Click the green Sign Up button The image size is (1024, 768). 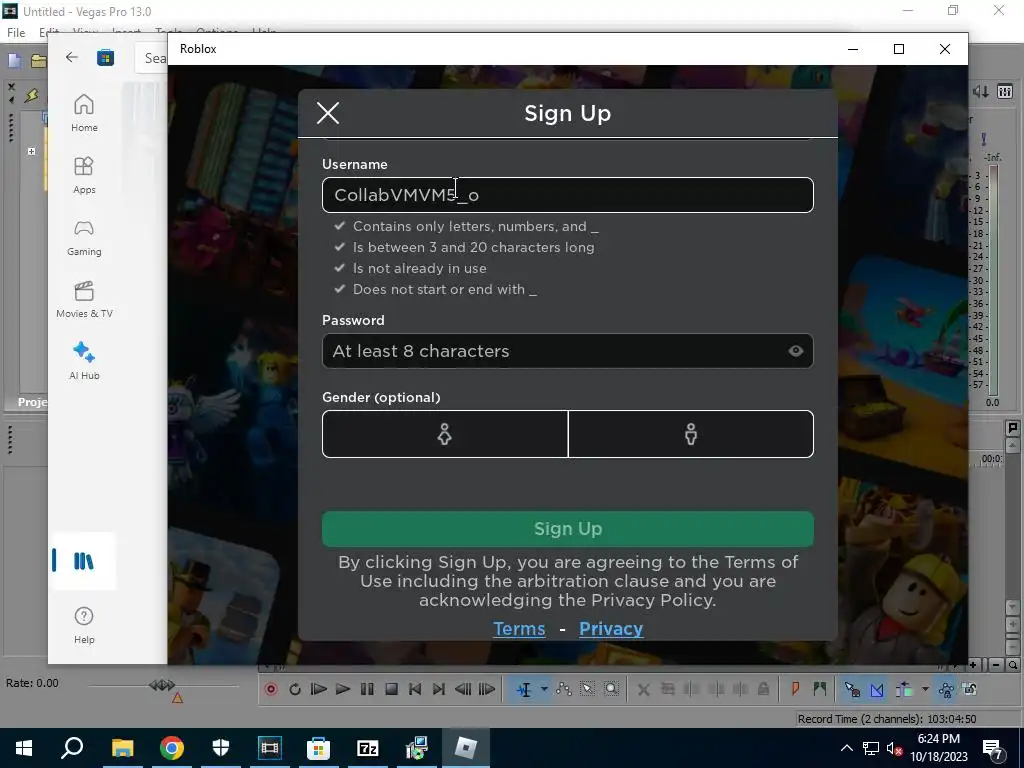click(568, 528)
